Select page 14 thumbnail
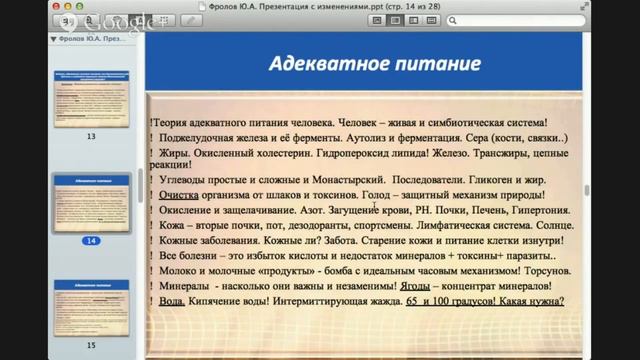Viewport: 640px width, 360px height. coord(91,203)
